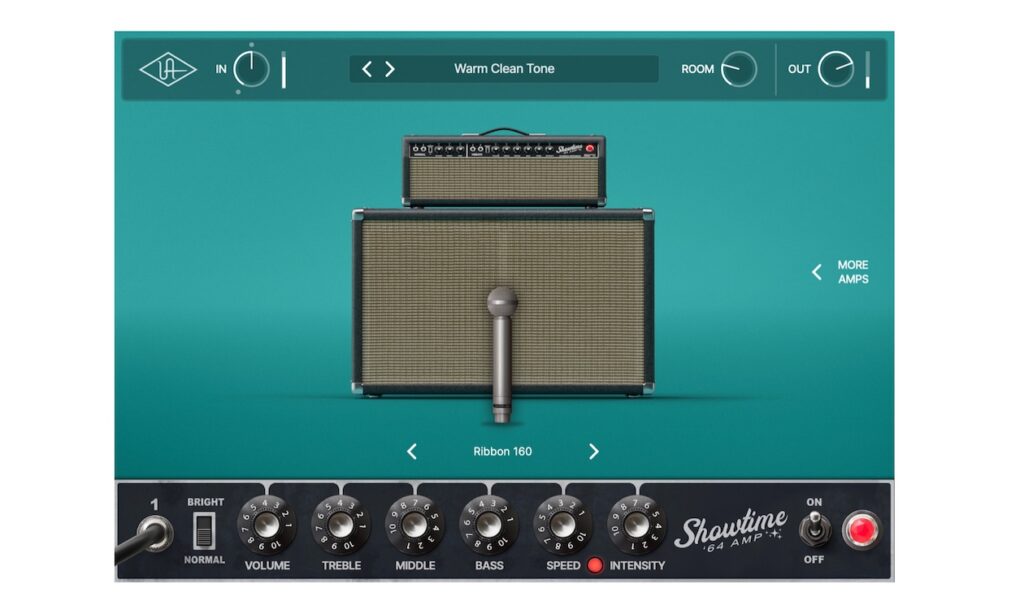Toggle the red tremolo button between Speed and Intensity
Image resolution: width=1024 pixels, height=614 pixels.
pos(595,565)
